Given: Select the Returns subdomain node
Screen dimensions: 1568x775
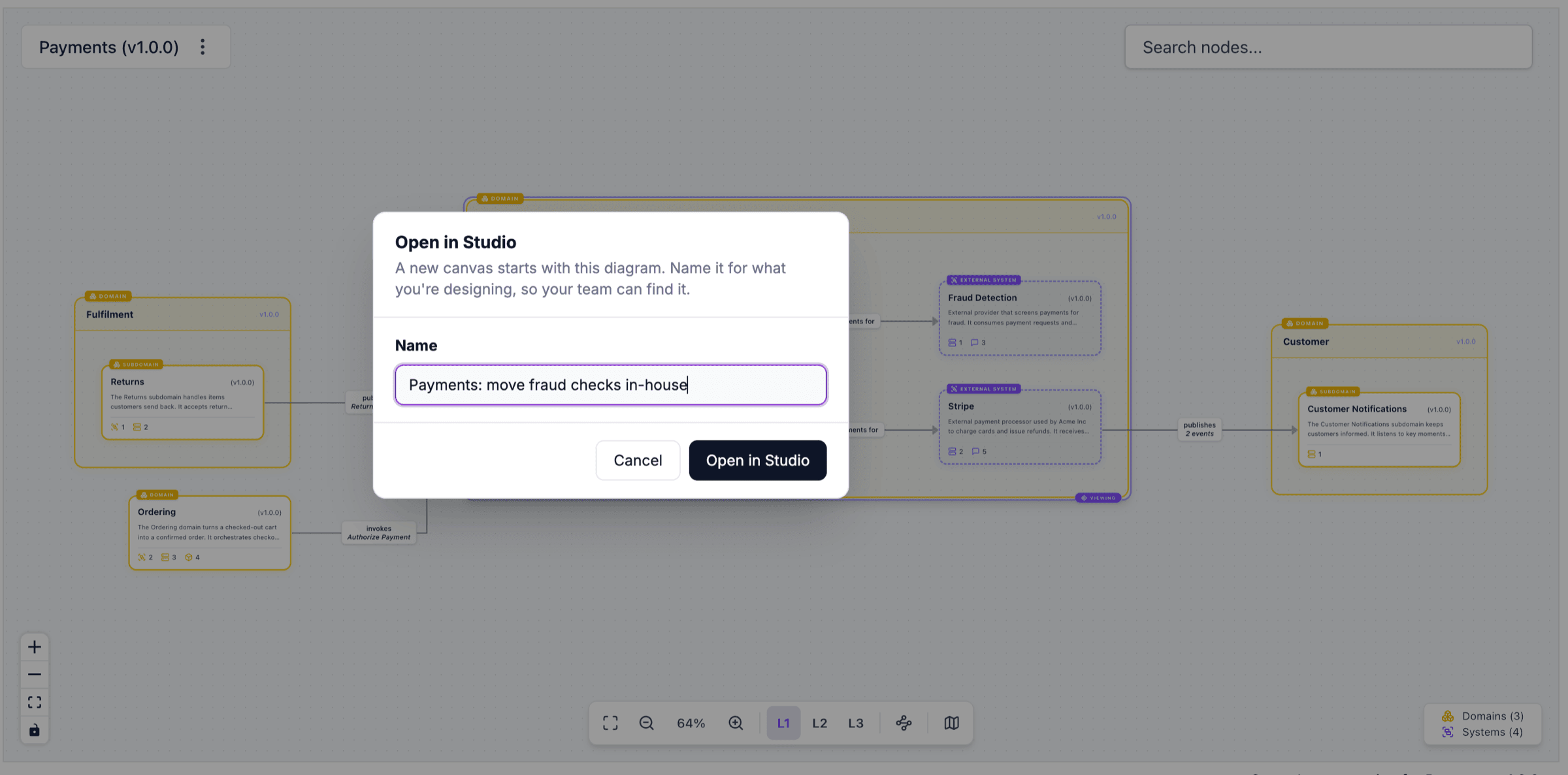Looking at the screenshot, I should point(182,403).
